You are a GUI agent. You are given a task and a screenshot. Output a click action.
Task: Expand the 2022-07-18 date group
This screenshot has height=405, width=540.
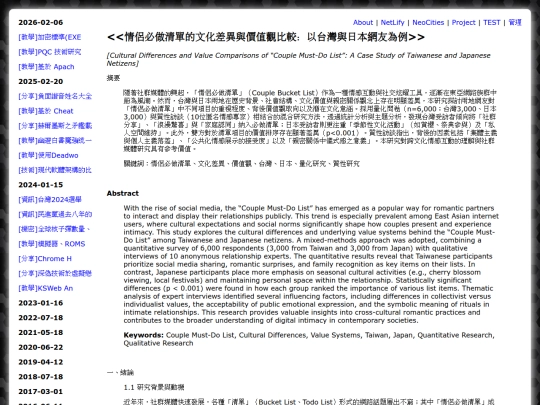pos(41,318)
